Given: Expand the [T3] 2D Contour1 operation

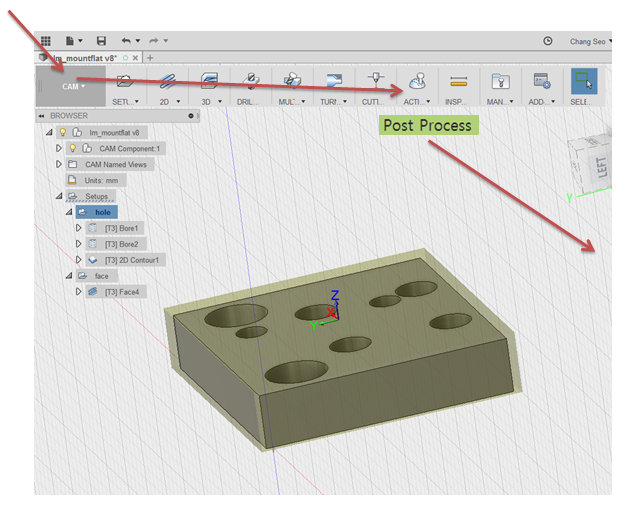Looking at the screenshot, I should pos(79,259).
